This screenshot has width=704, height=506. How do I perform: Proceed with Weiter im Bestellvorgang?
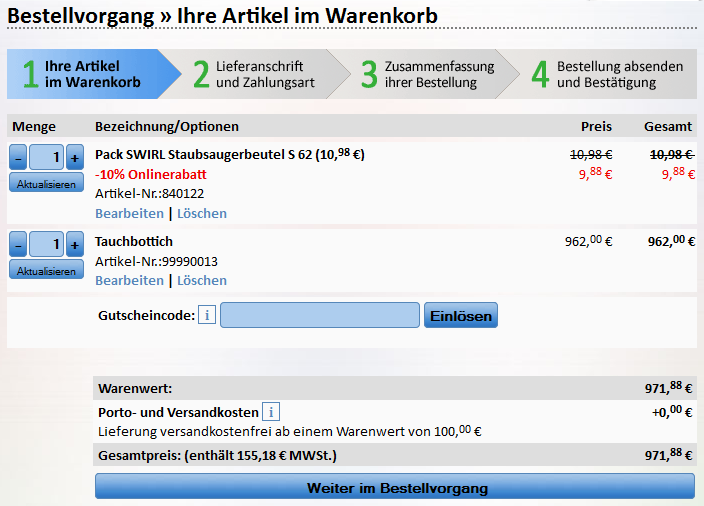coord(395,488)
